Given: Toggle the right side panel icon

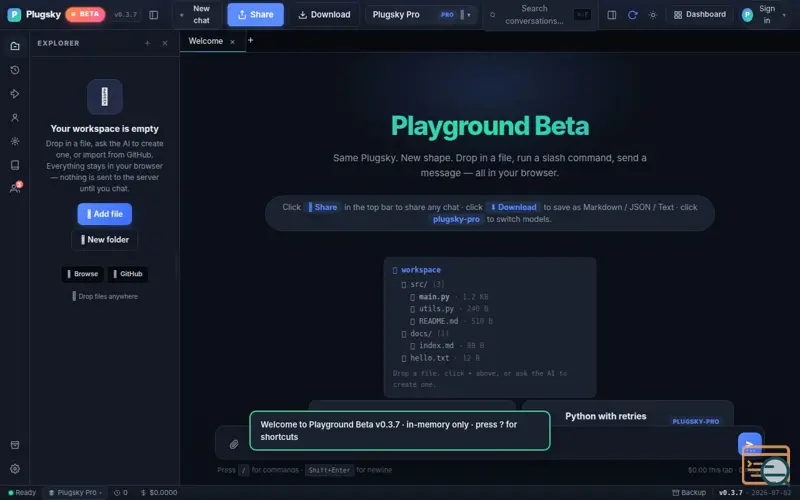Looking at the screenshot, I should tap(612, 15).
